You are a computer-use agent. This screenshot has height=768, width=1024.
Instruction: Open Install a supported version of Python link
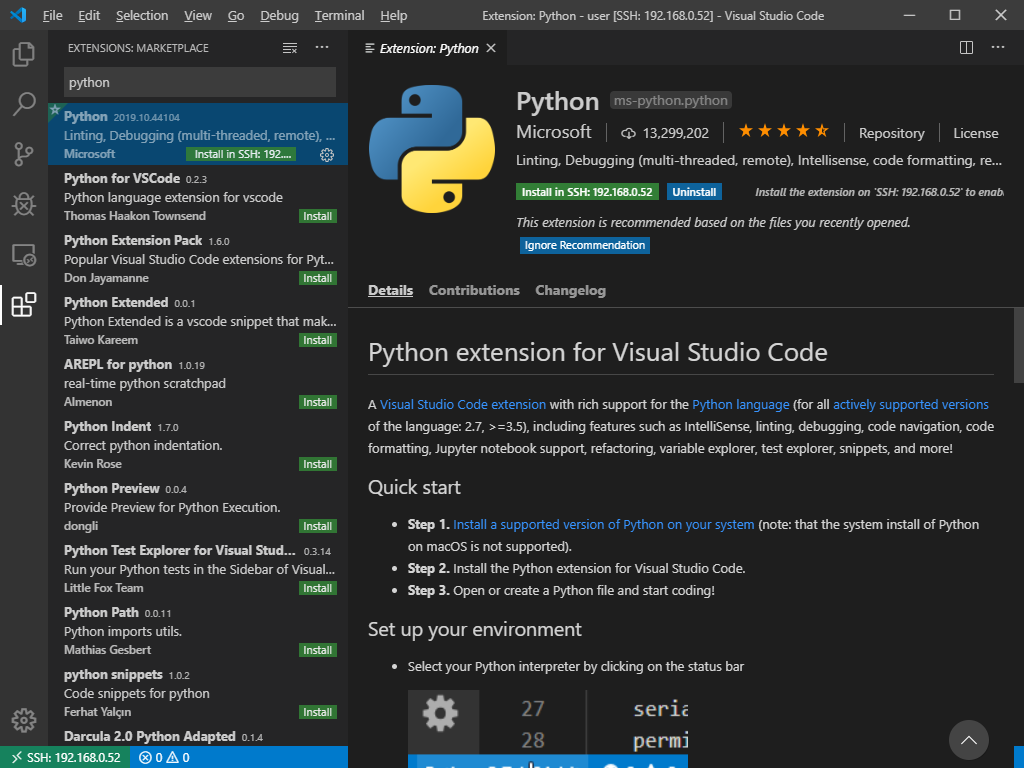[x=603, y=524]
